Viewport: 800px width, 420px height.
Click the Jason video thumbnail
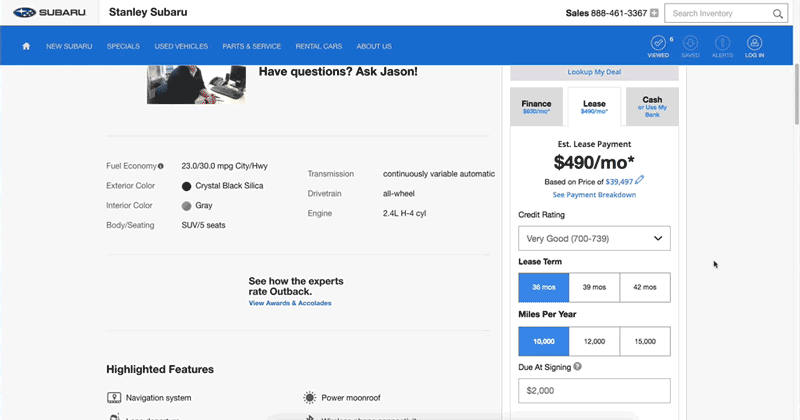pyautogui.click(x=196, y=84)
